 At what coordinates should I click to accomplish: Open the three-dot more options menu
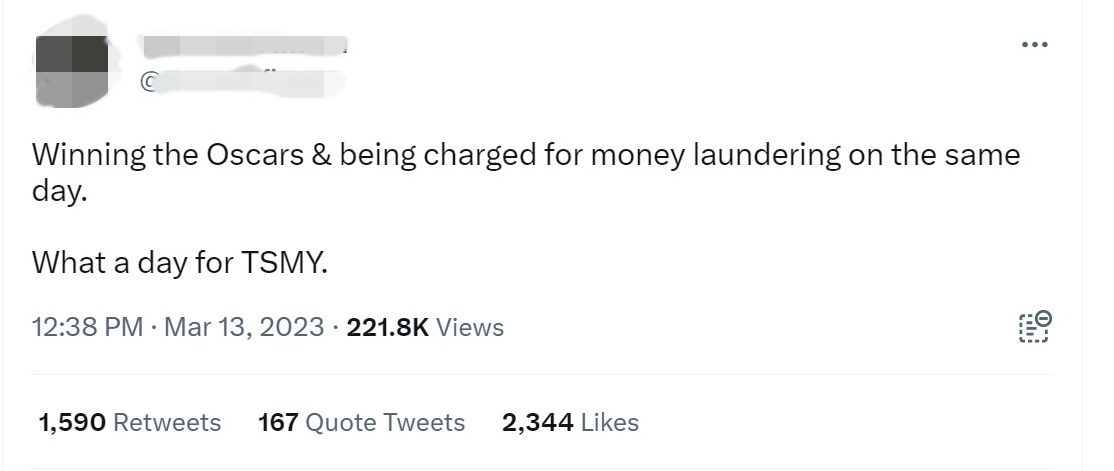click(1034, 44)
